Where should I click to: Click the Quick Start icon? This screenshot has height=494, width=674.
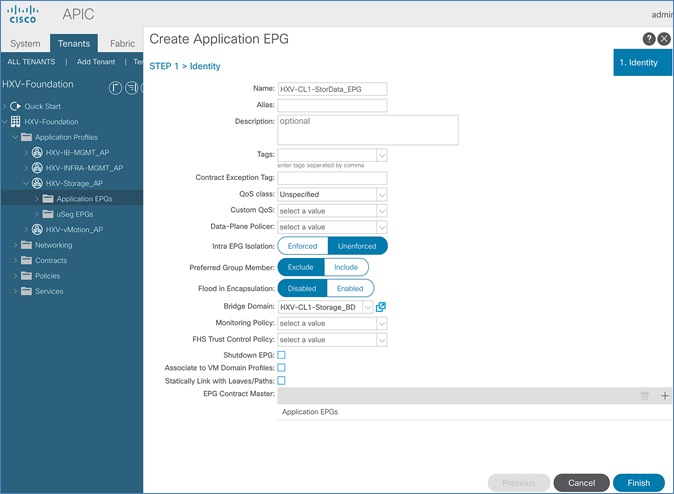coord(15,106)
